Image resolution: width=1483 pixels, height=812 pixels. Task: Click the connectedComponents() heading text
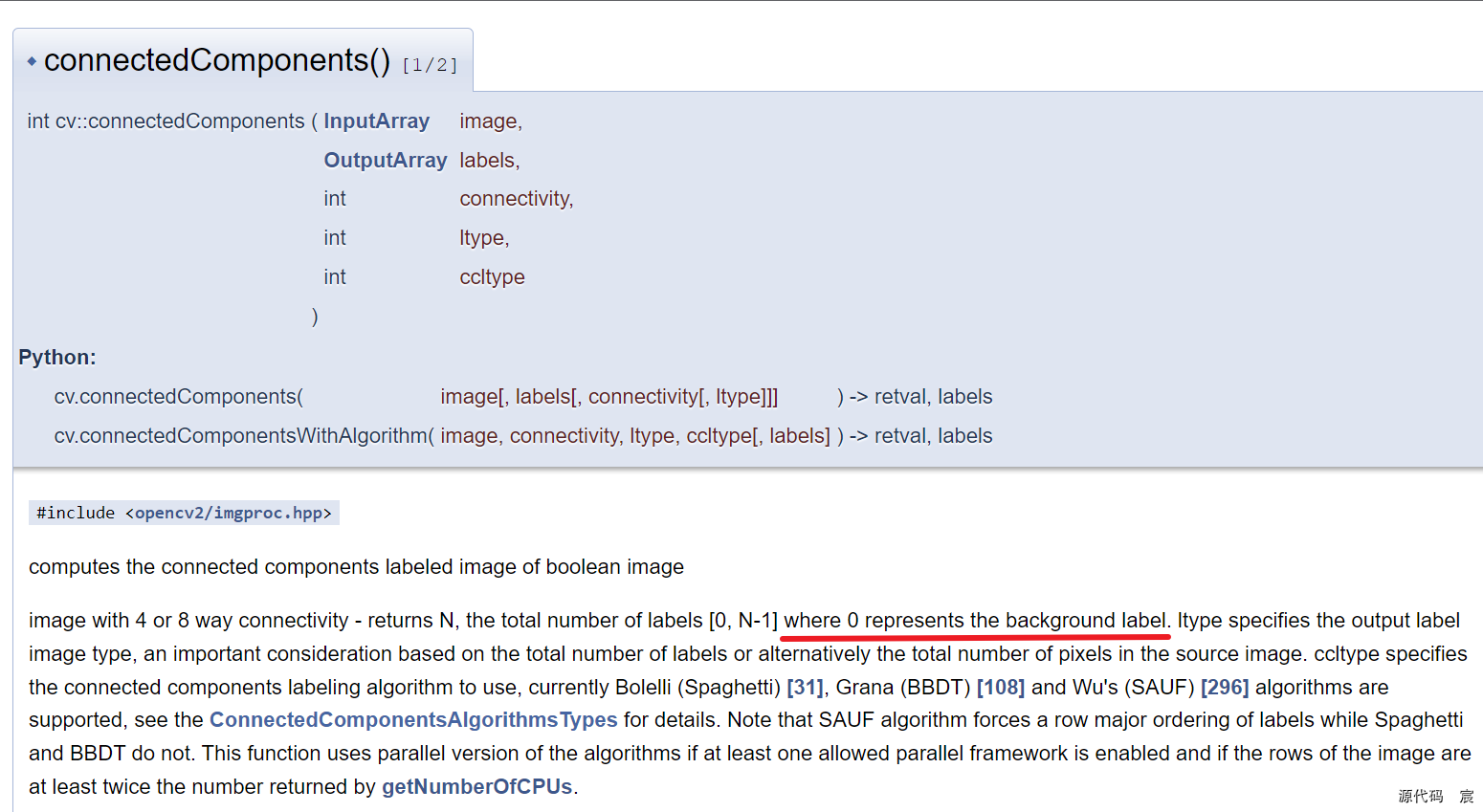pos(217,60)
